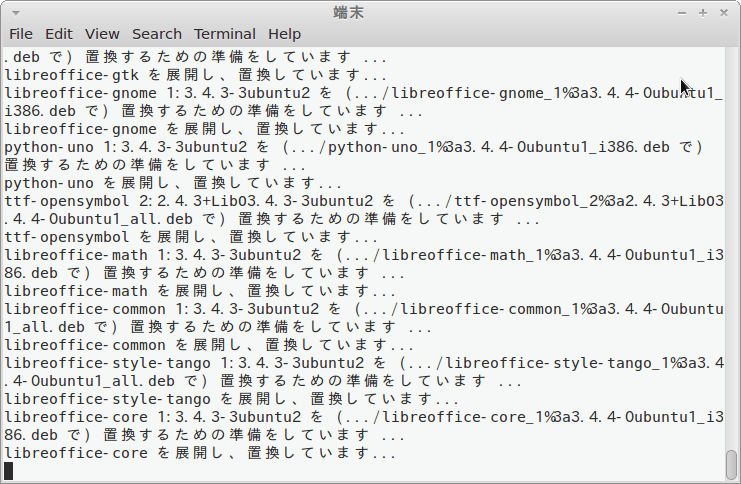The height and width of the screenshot is (484, 741).
Task: Open the File menu
Action: coord(21,34)
